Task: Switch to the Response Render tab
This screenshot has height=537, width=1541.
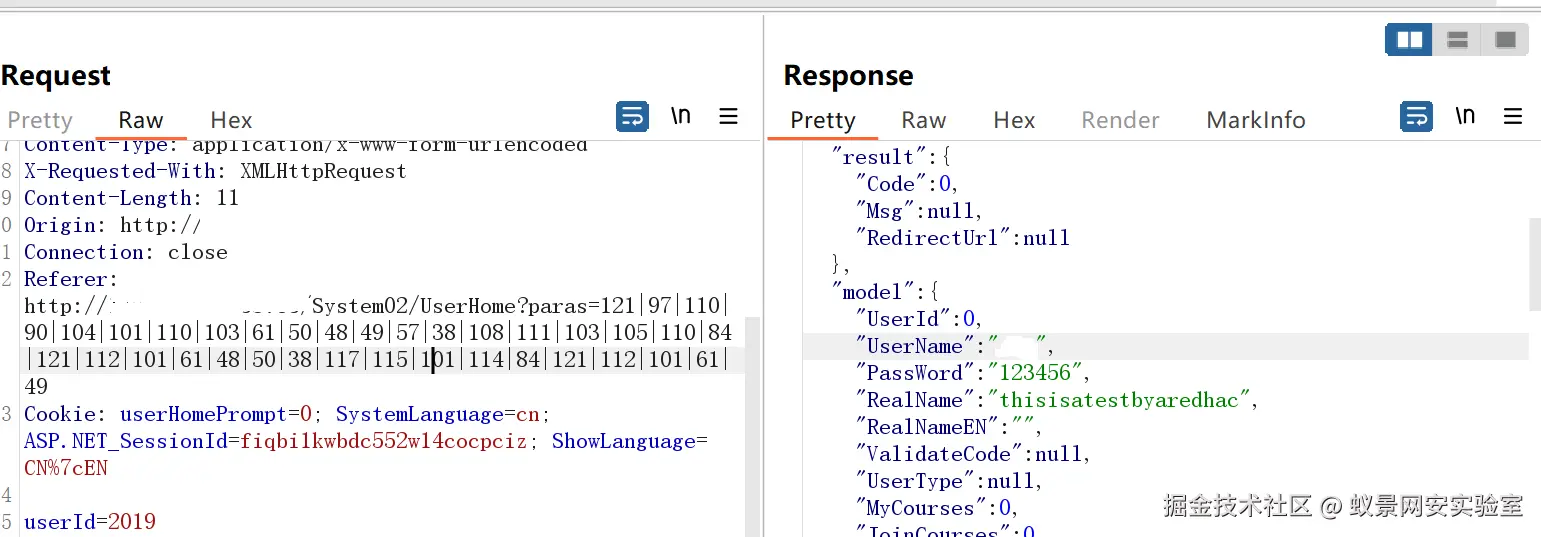Action: tap(1120, 120)
